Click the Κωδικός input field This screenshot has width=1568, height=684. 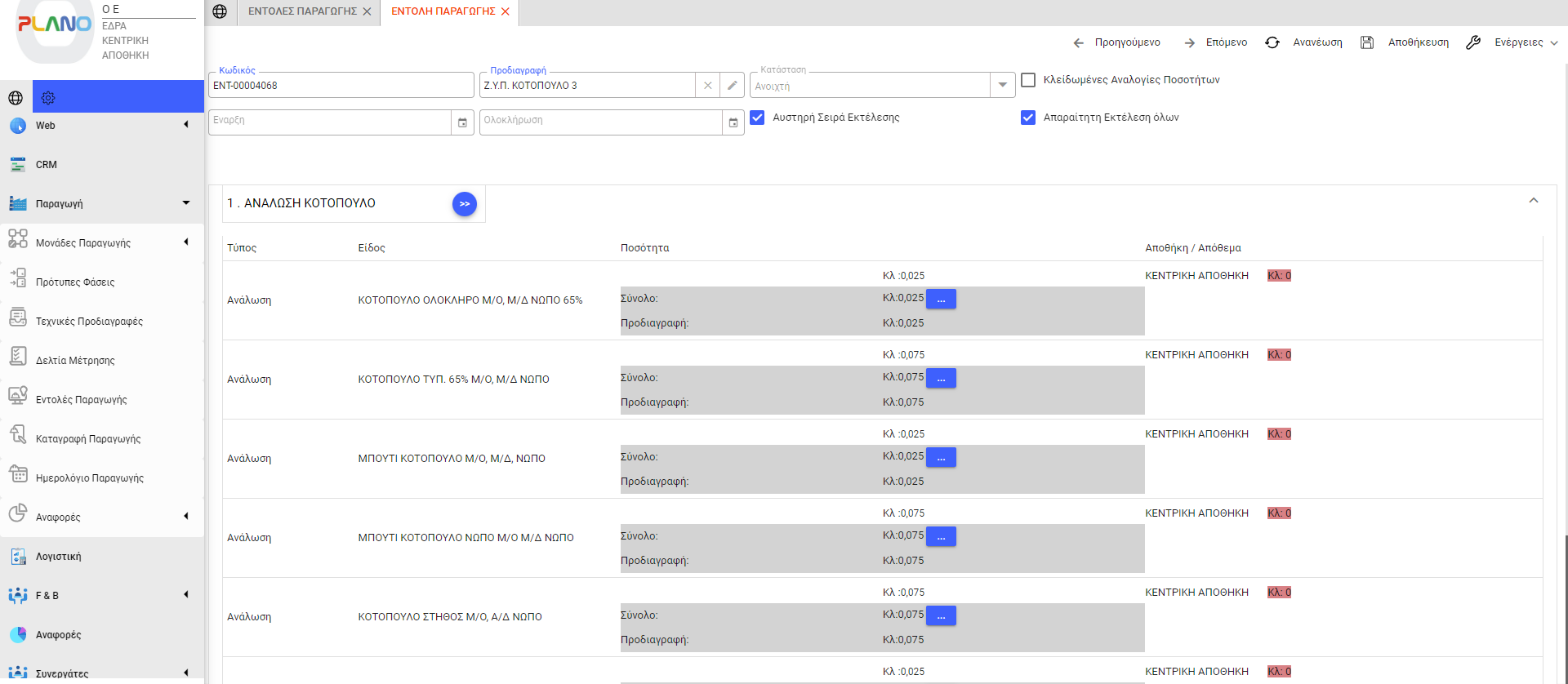point(341,85)
